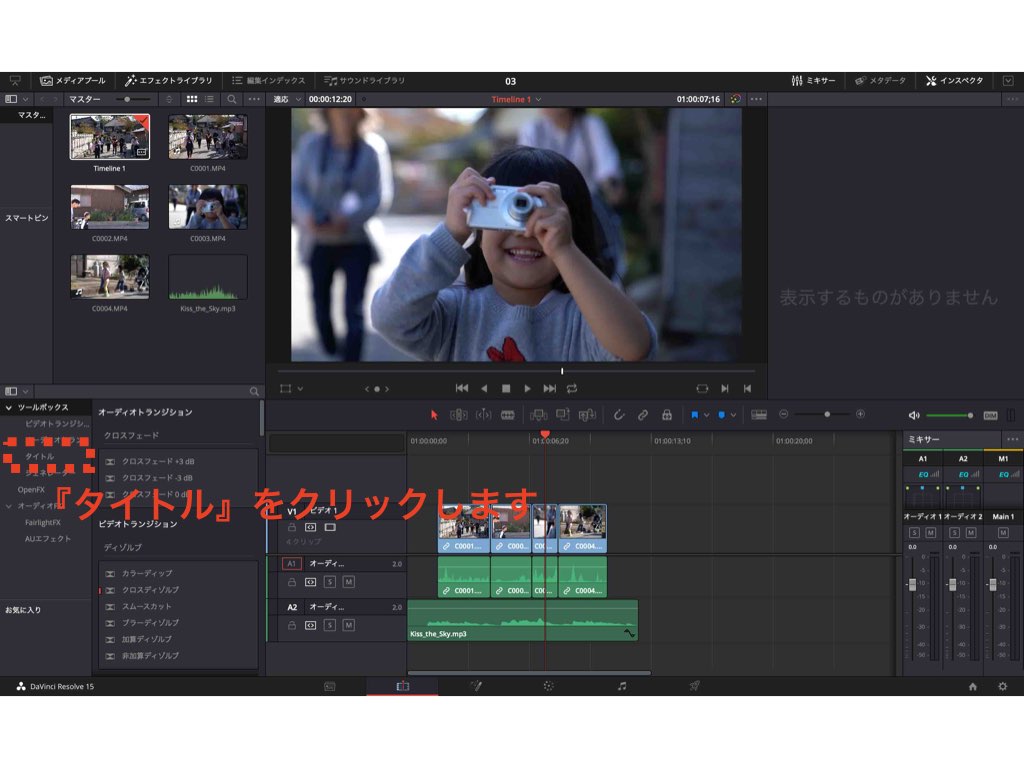
Task: Choose the クロスディゾルブ video transition
Action: pos(150,589)
